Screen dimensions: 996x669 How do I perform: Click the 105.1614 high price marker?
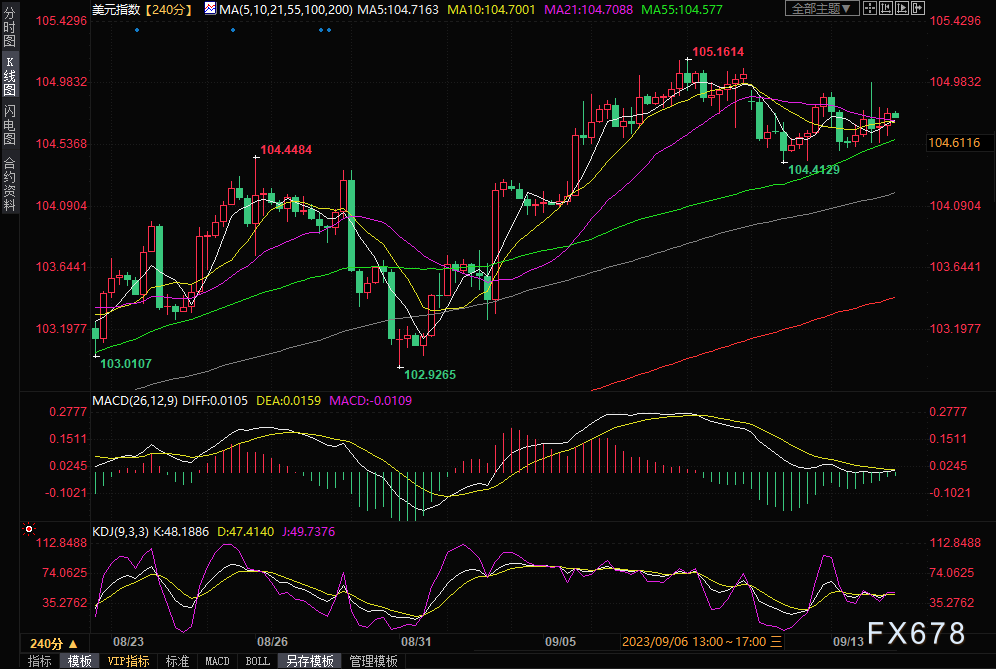click(x=718, y=51)
